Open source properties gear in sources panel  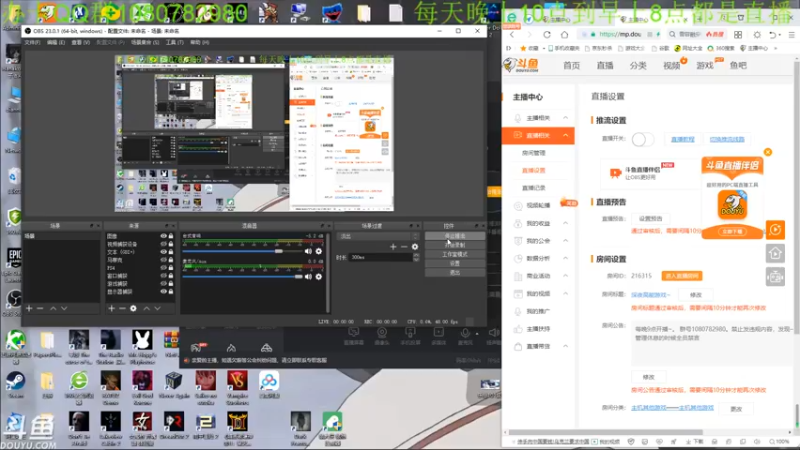(133, 308)
